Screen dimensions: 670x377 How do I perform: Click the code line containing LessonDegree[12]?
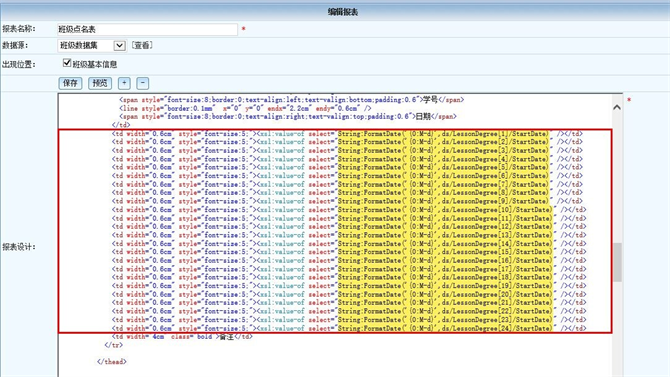tap(349, 227)
